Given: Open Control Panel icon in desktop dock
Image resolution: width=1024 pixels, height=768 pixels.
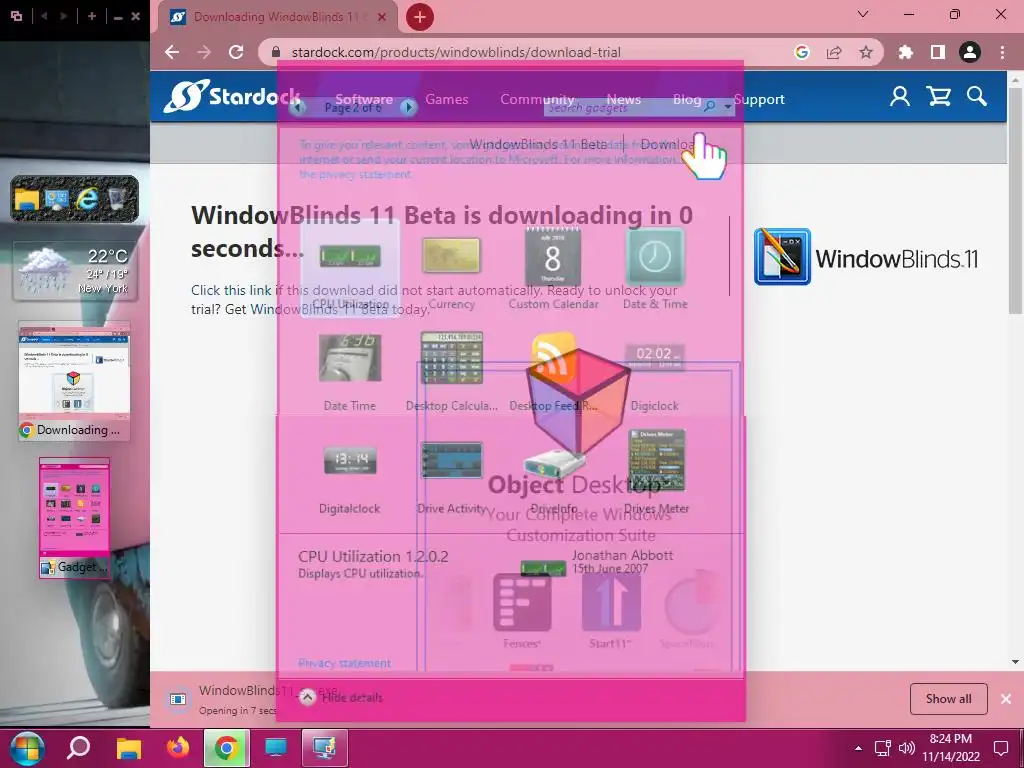Looking at the screenshot, I should point(57,199).
